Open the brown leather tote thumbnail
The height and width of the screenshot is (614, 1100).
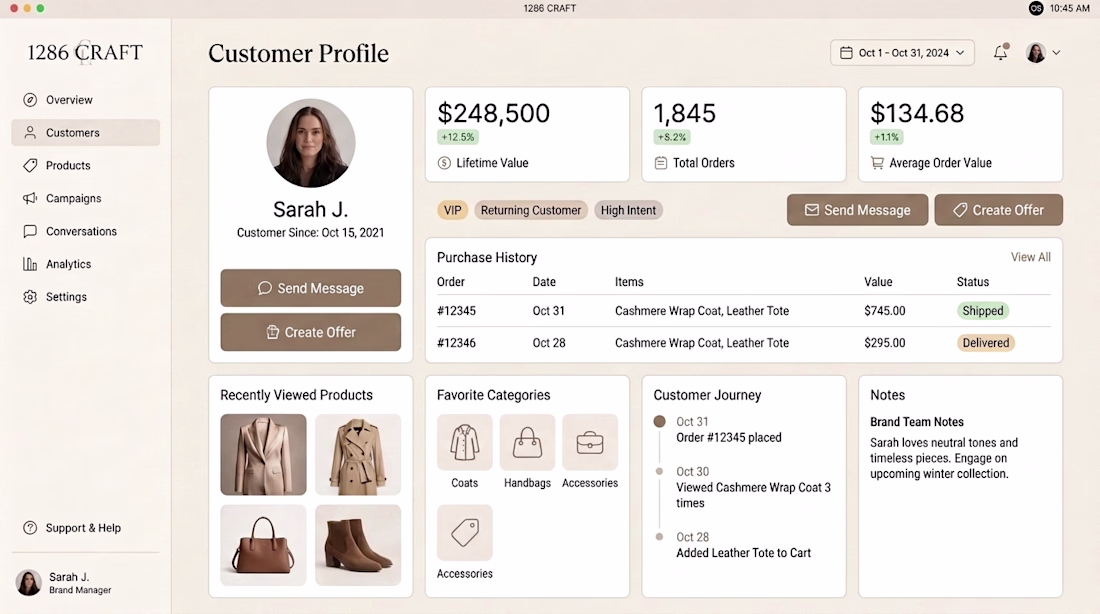(263, 545)
